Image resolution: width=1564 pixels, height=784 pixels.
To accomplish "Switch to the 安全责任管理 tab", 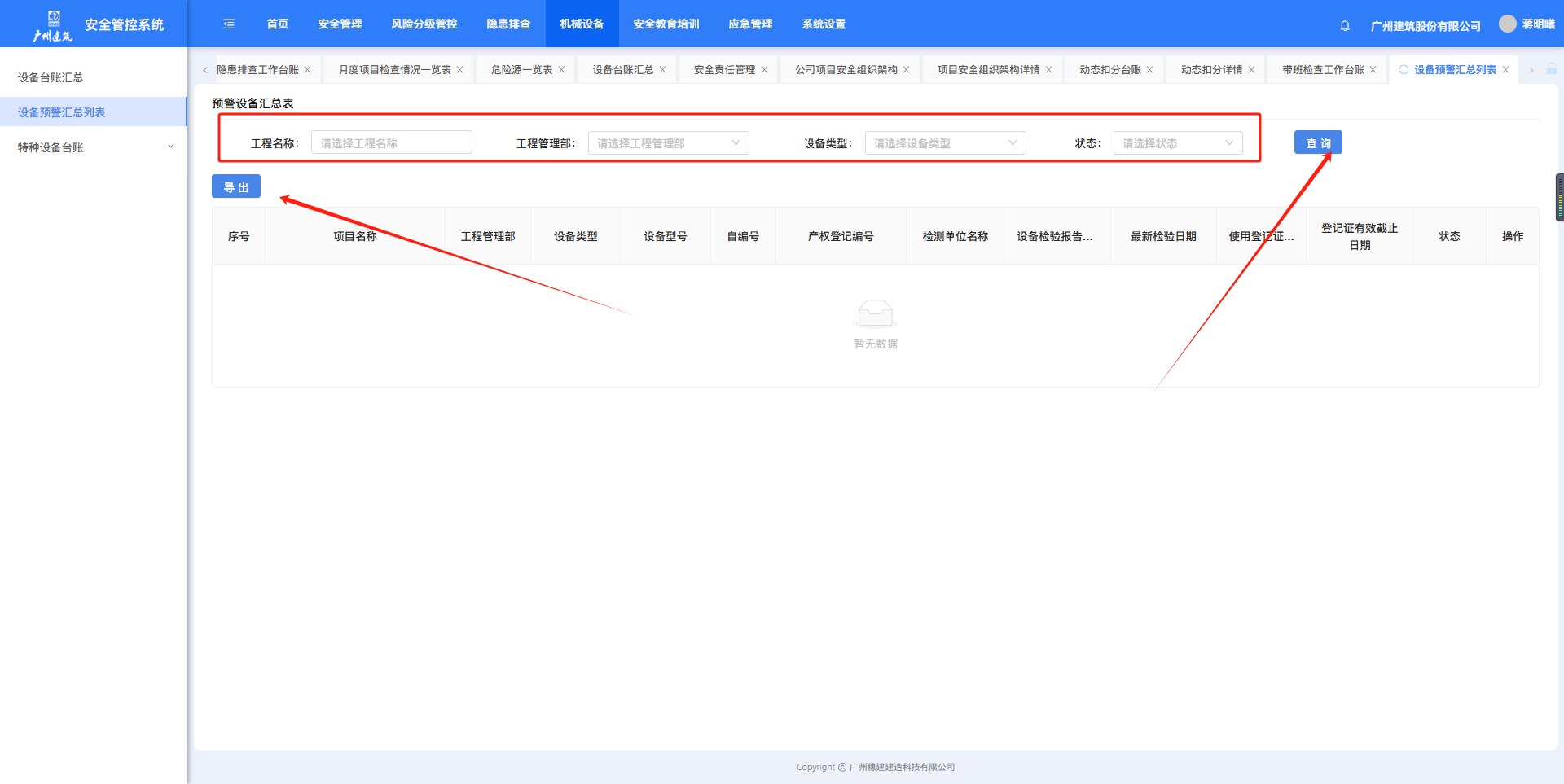I will point(724,70).
